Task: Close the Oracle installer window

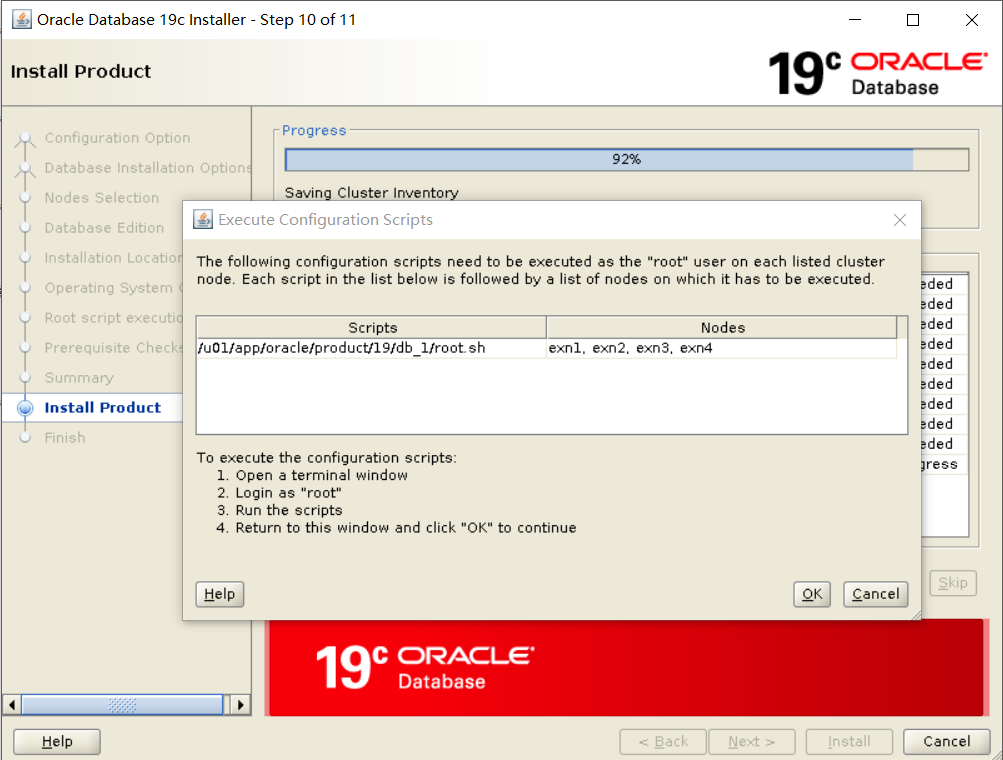Action: (972, 20)
